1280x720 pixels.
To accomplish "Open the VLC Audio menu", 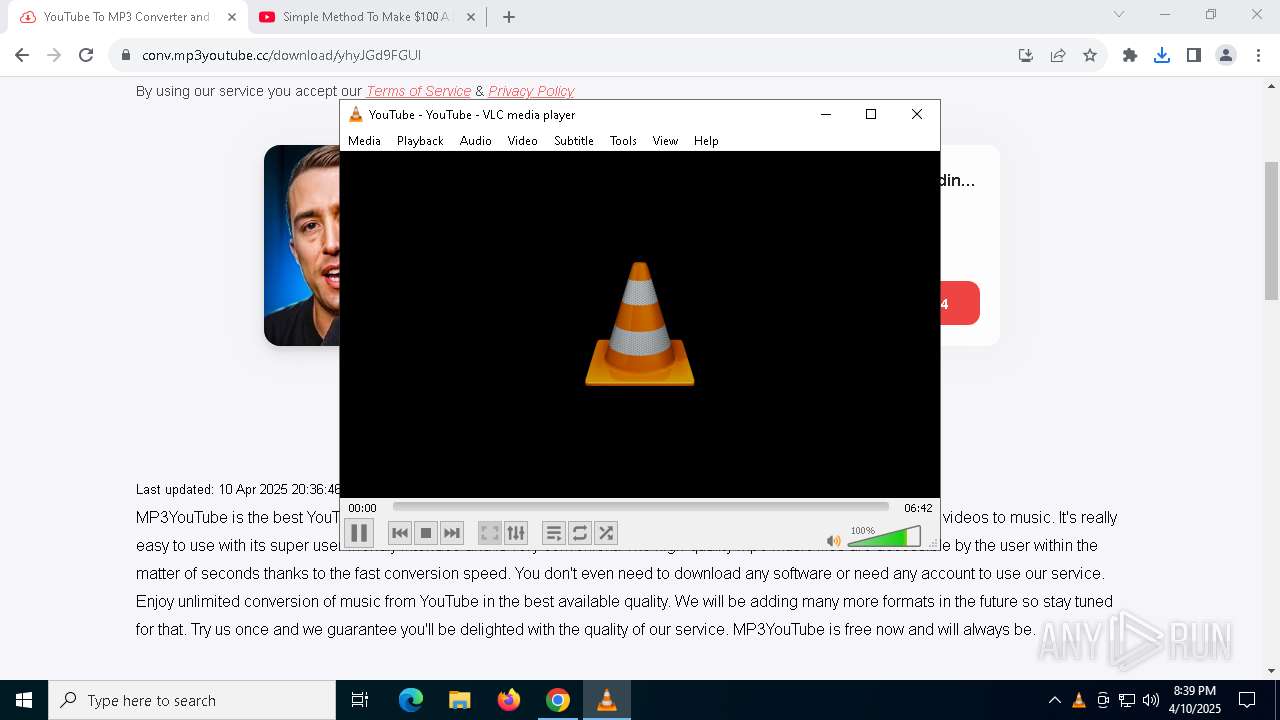I will coord(476,141).
